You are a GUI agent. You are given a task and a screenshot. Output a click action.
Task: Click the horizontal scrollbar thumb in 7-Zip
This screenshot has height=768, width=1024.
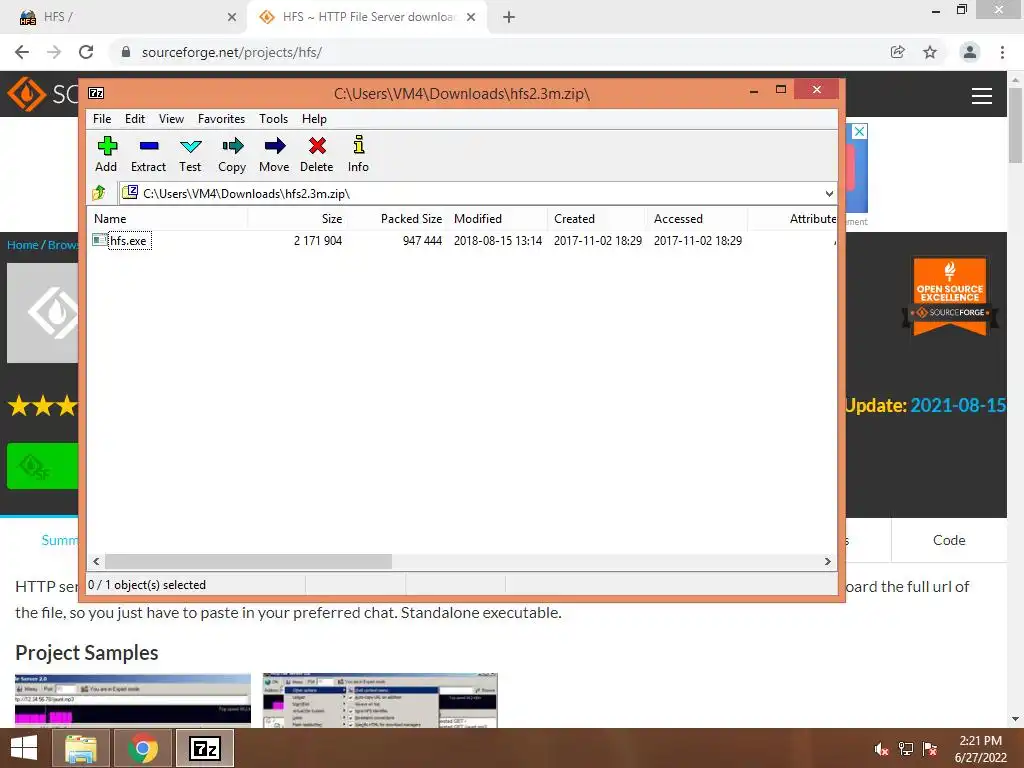click(248, 562)
